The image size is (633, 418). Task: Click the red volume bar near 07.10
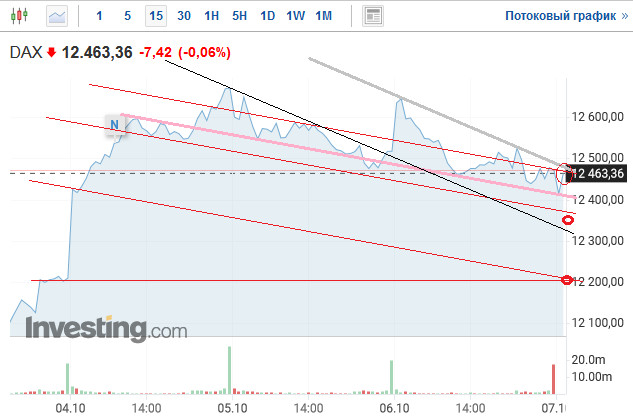click(553, 379)
